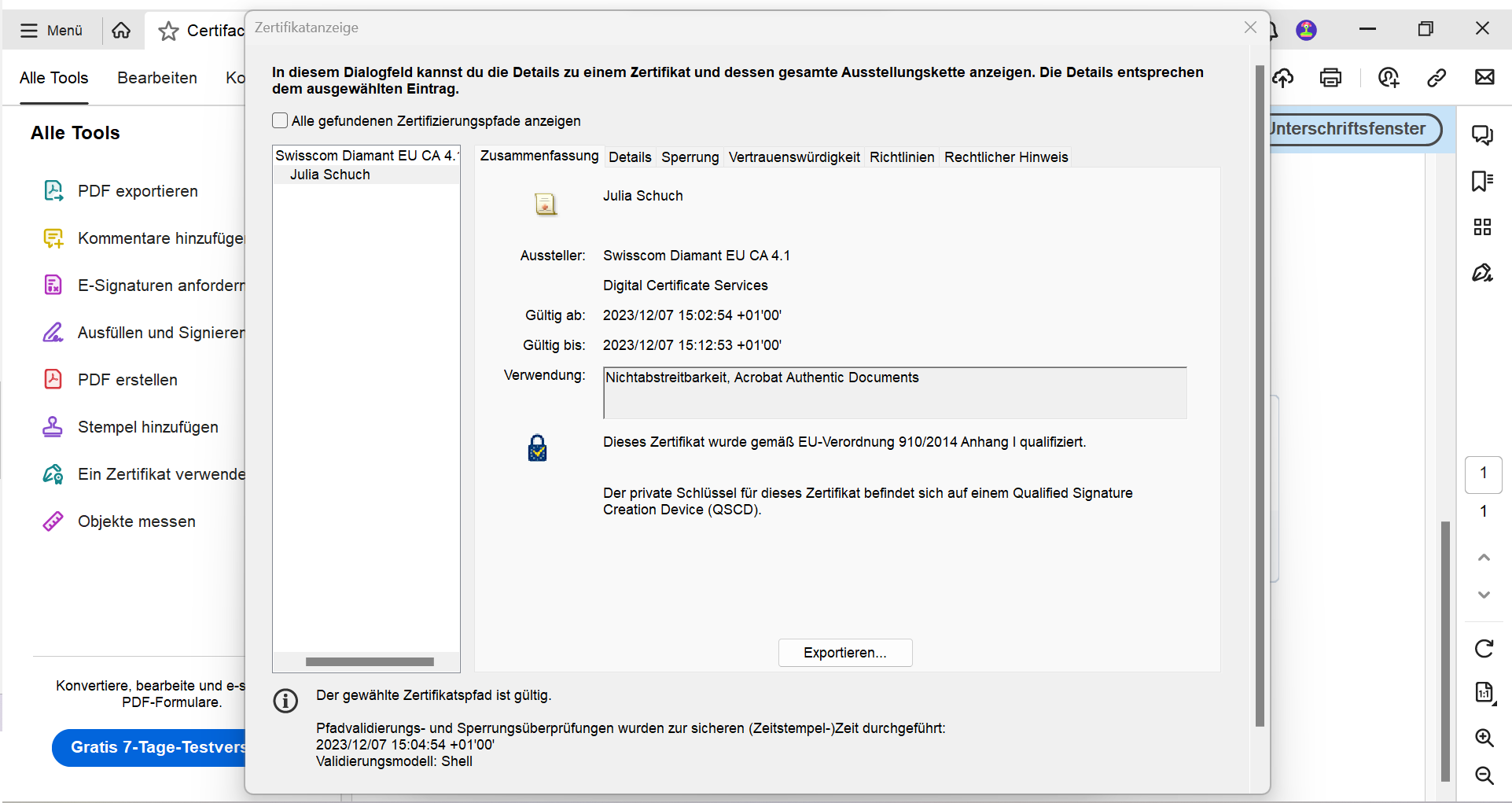Screen dimensions: 1512x803
Task: Open the user profile avatar
Action: [x=1307, y=30]
